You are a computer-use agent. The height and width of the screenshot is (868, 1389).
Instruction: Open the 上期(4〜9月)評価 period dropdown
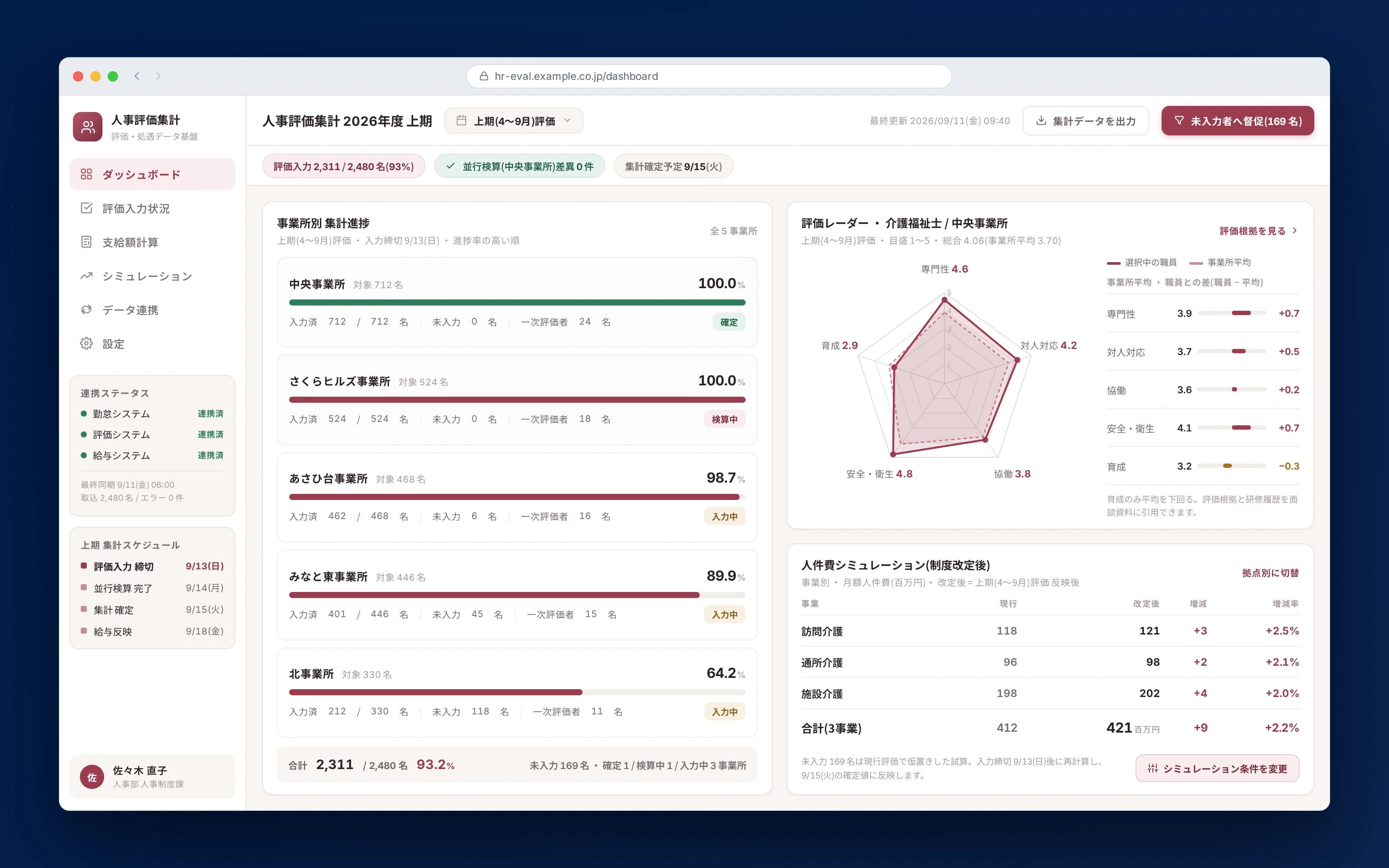click(x=513, y=121)
